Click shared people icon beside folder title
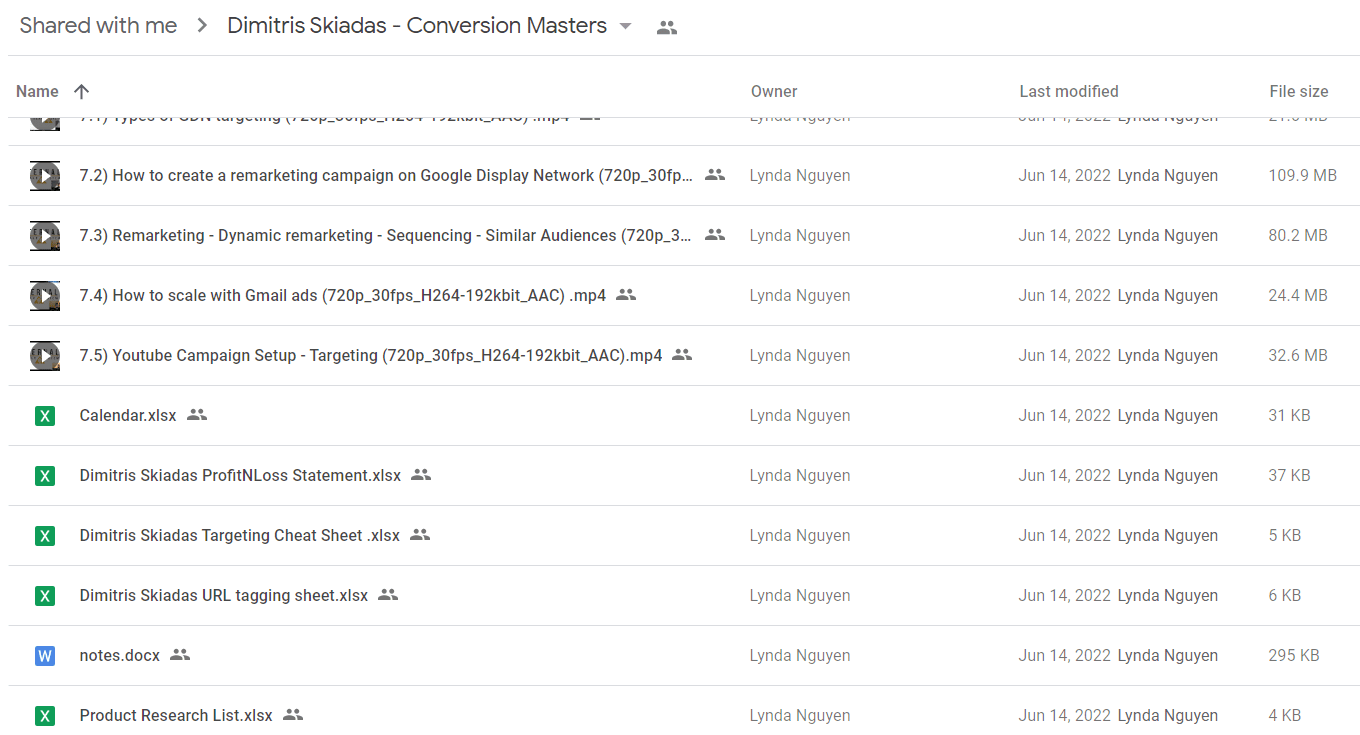This screenshot has height=735, width=1360. point(667,28)
